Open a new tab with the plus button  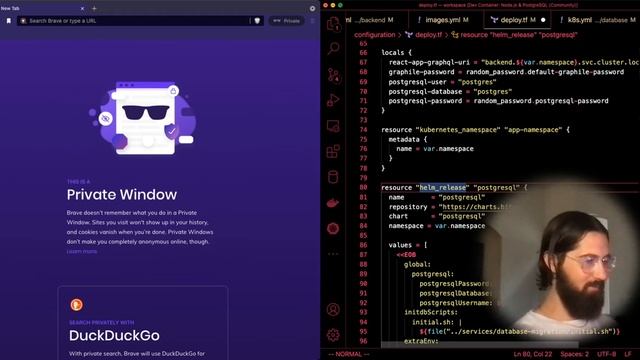coord(94,8)
